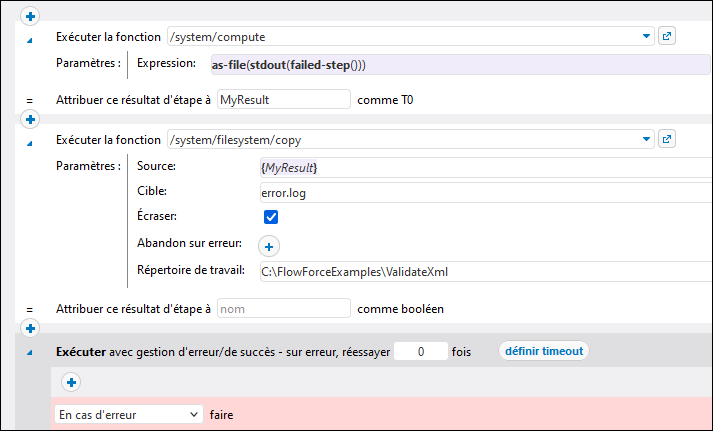713x431 pixels.
Task: Open /system/compute function in new window
Action: [668, 37]
